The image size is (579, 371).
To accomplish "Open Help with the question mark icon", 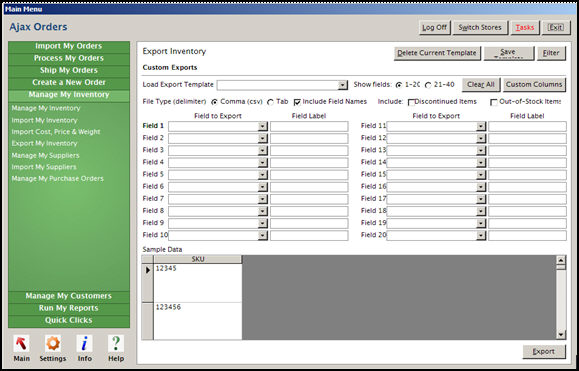I will tap(116, 344).
